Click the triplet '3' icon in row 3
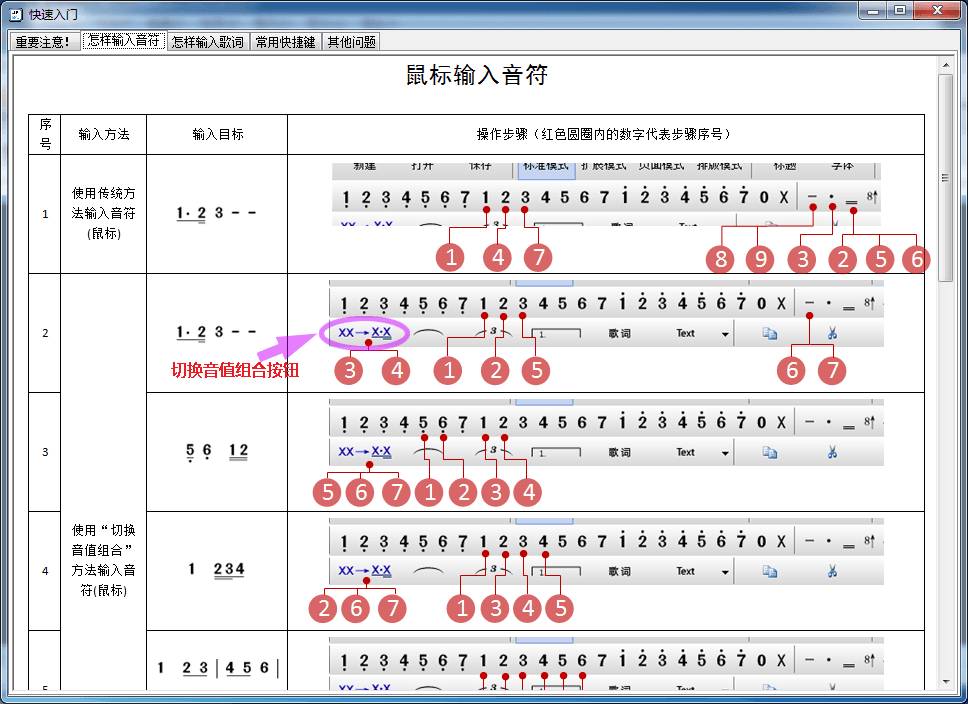Screen dimensions: 968x704 pyautogui.click(x=494, y=451)
